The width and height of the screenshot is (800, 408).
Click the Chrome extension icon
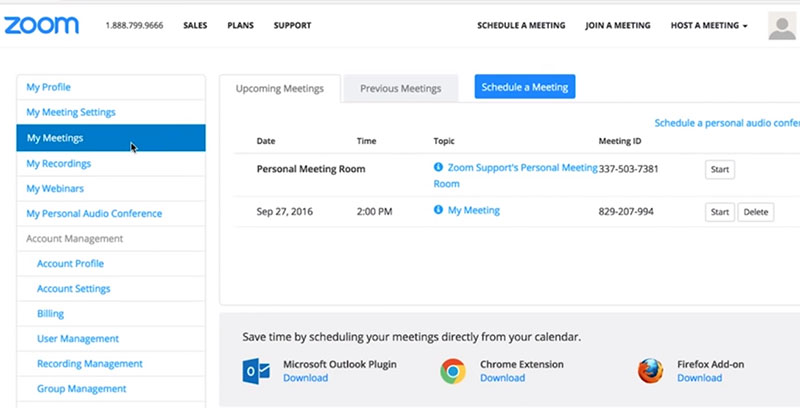453,371
